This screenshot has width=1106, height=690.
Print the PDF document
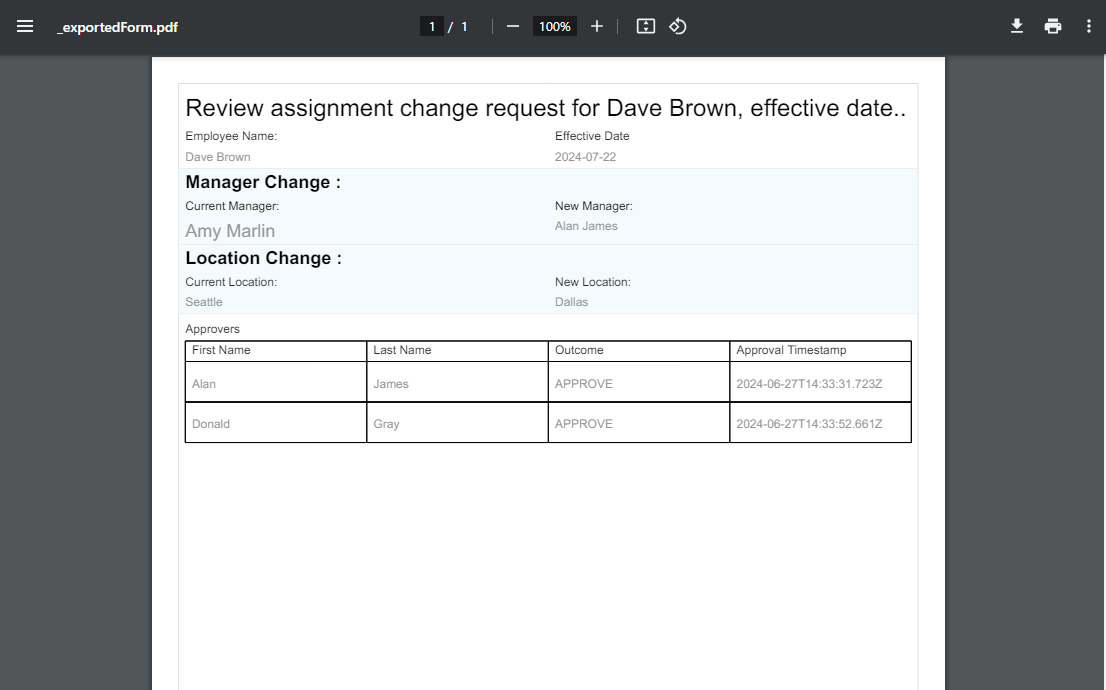1053,27
